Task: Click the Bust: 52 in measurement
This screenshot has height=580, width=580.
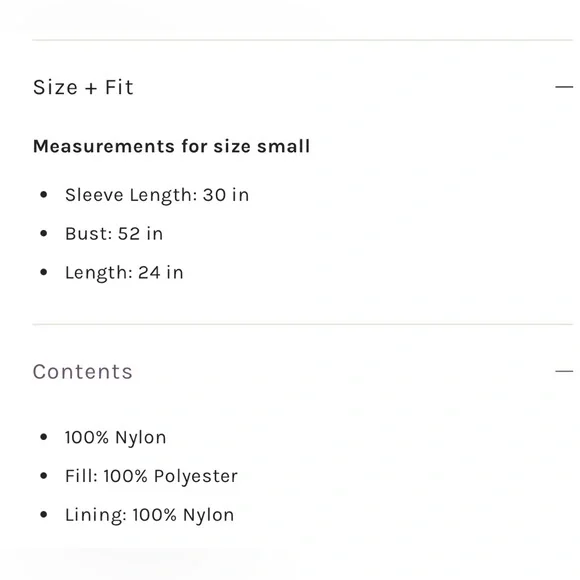Action: point(114,234)
